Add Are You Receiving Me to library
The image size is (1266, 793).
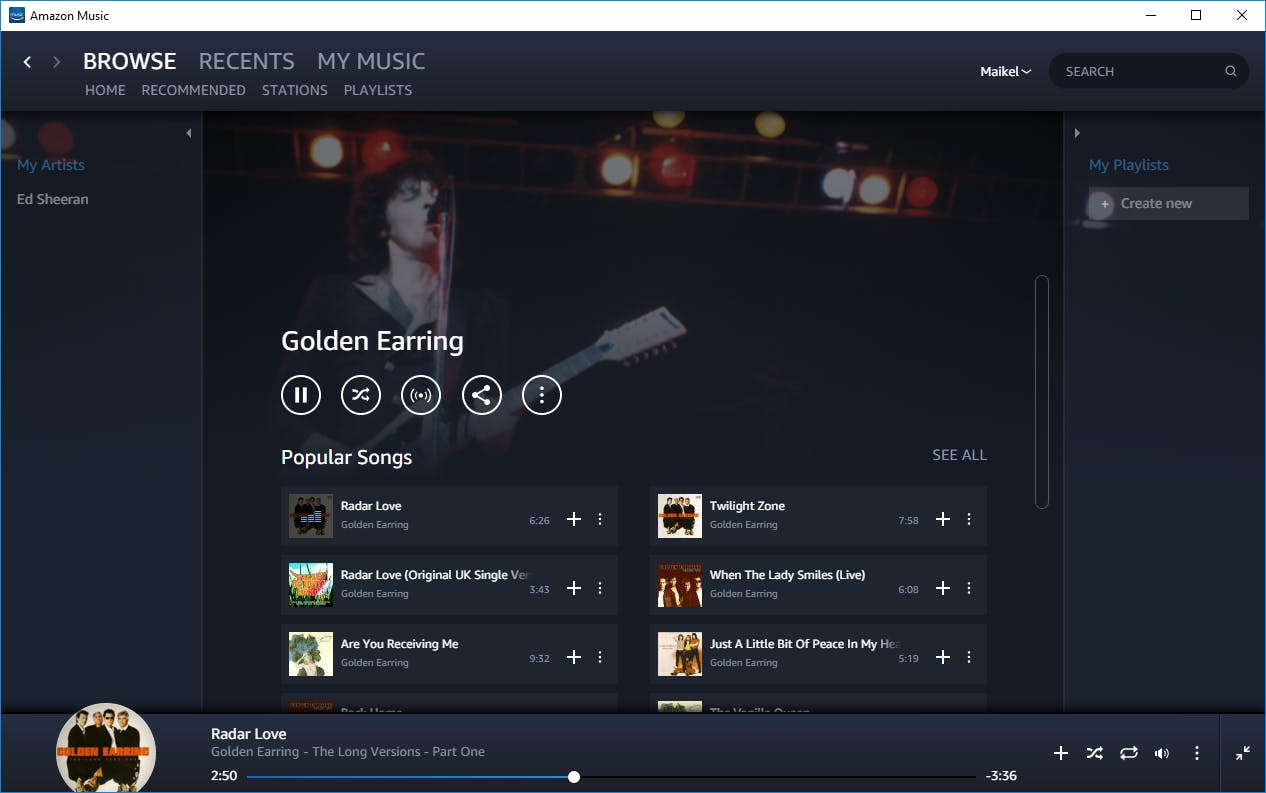point(574,657)
